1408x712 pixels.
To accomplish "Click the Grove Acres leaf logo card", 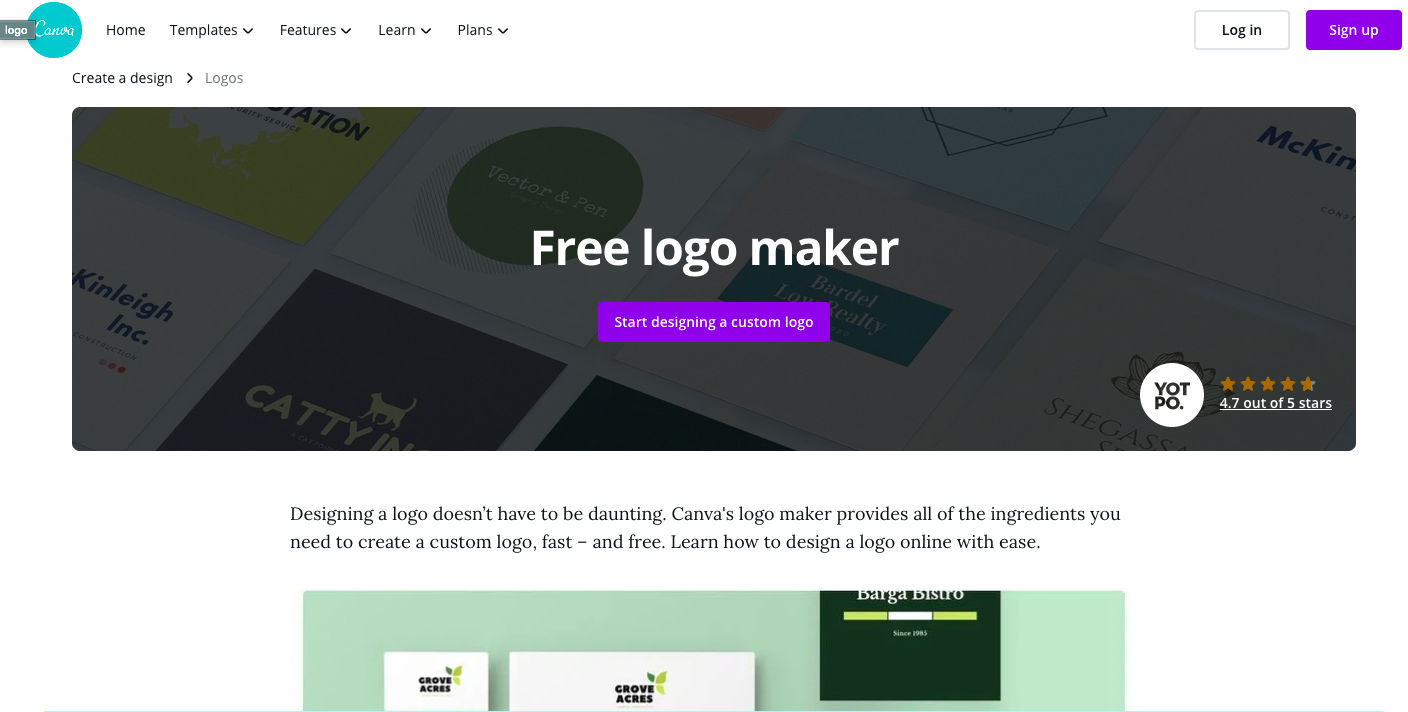I will click(x=632, y=682).
